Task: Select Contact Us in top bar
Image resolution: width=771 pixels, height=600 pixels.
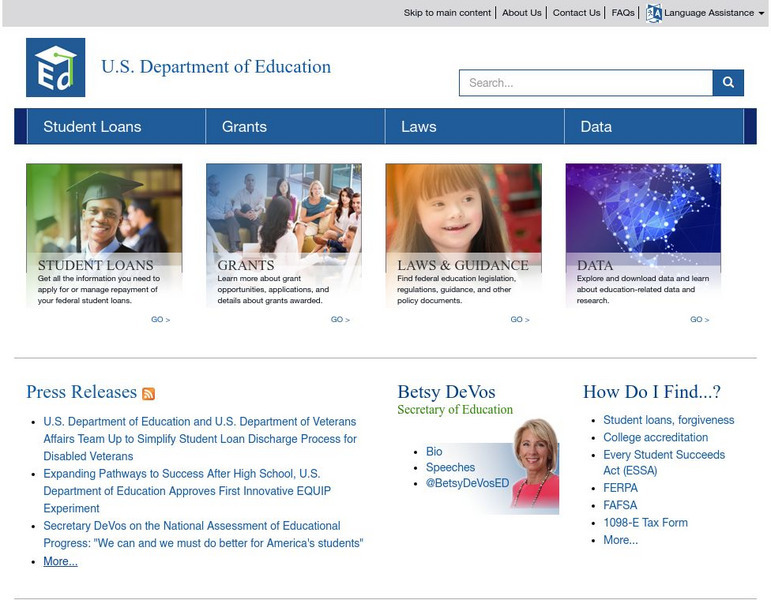Action: (576, 13)
